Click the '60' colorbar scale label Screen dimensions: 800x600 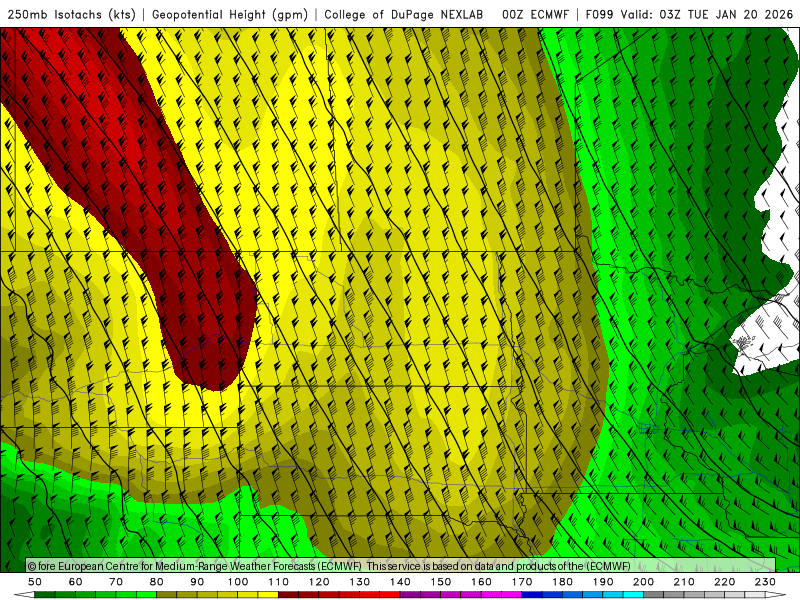[x=75, y=582]
